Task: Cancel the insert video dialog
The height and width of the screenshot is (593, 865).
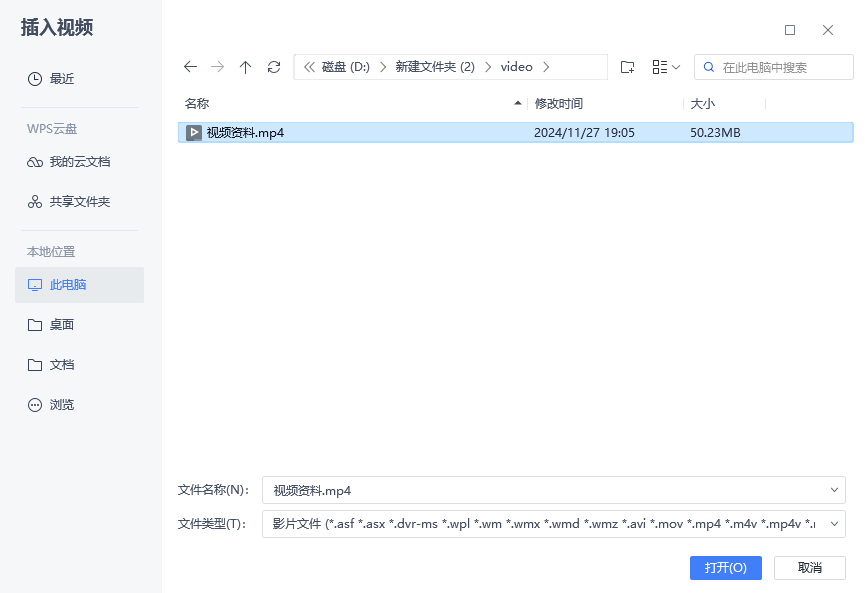Action: coord(810,567)
